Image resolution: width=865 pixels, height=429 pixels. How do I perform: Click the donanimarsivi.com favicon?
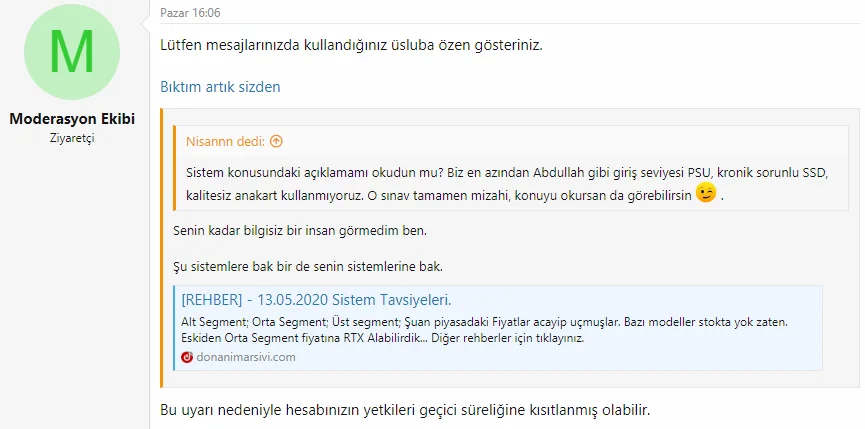[x=187, y=357]
